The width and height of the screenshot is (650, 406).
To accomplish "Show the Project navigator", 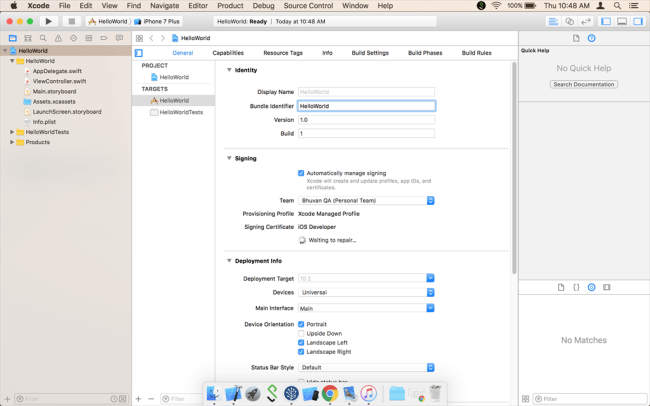I will pos(13,38).
